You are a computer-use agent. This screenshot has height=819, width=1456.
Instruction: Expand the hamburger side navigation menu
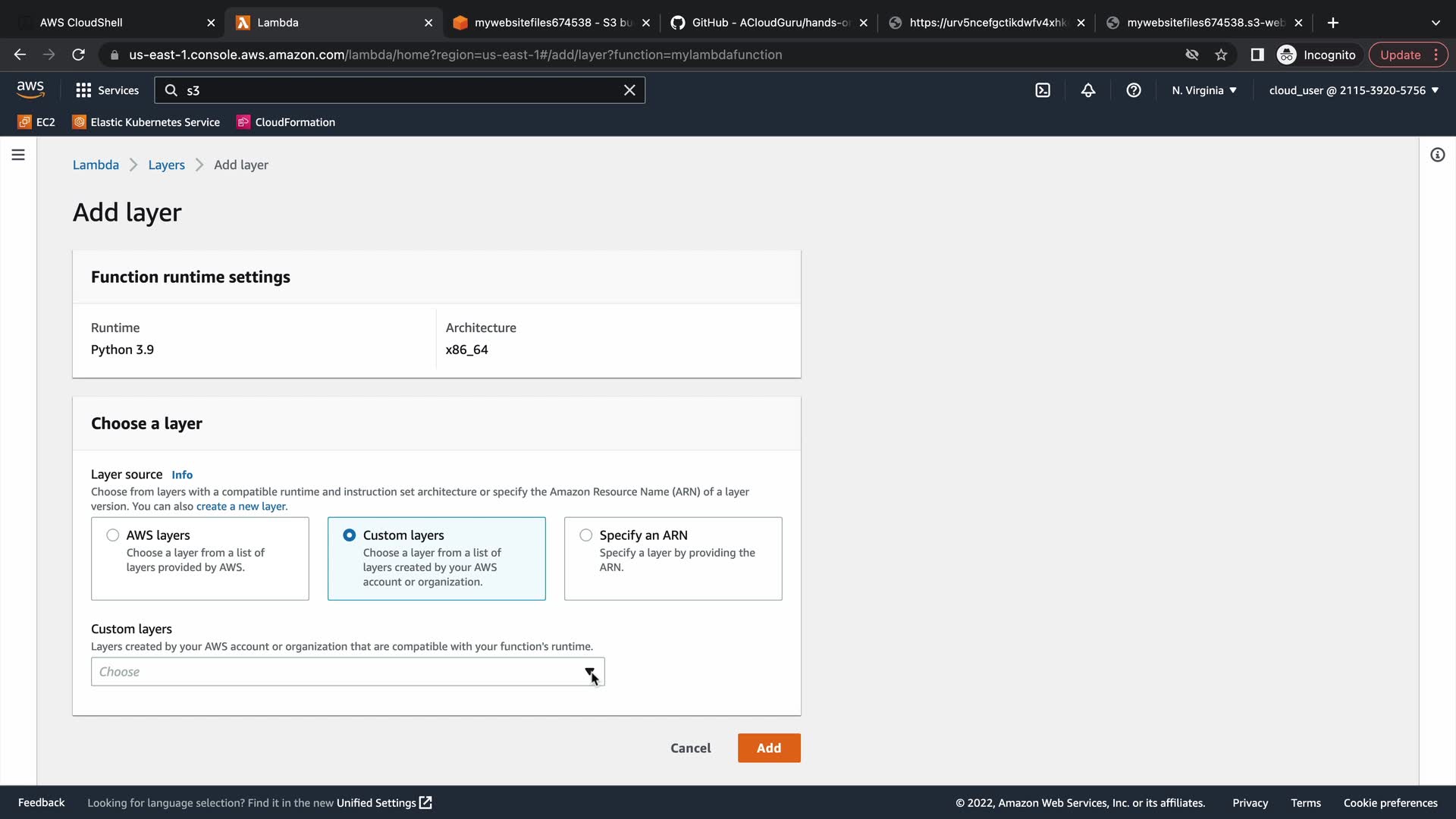(x=18, y=155)
